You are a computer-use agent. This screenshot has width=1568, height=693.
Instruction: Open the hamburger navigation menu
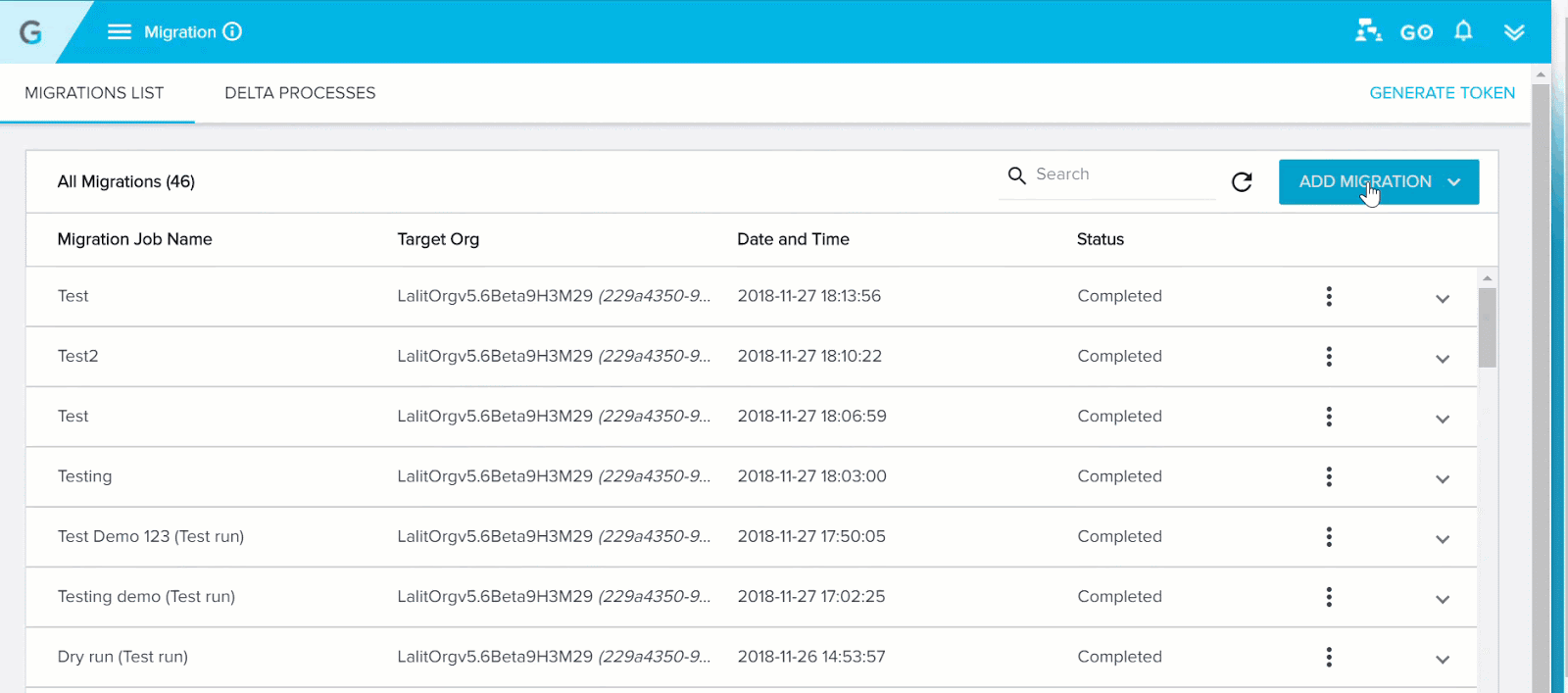click(119, 32)
